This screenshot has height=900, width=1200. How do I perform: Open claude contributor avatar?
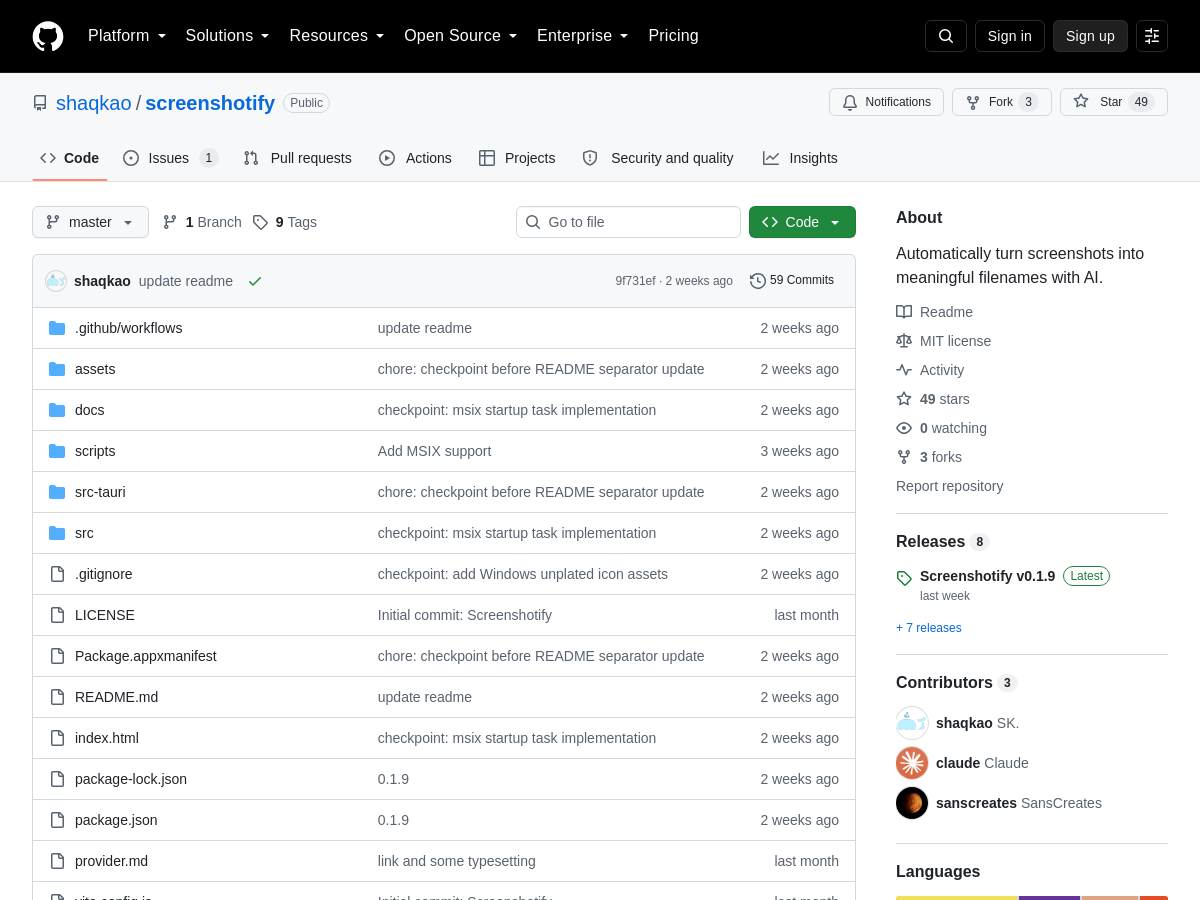912,763
